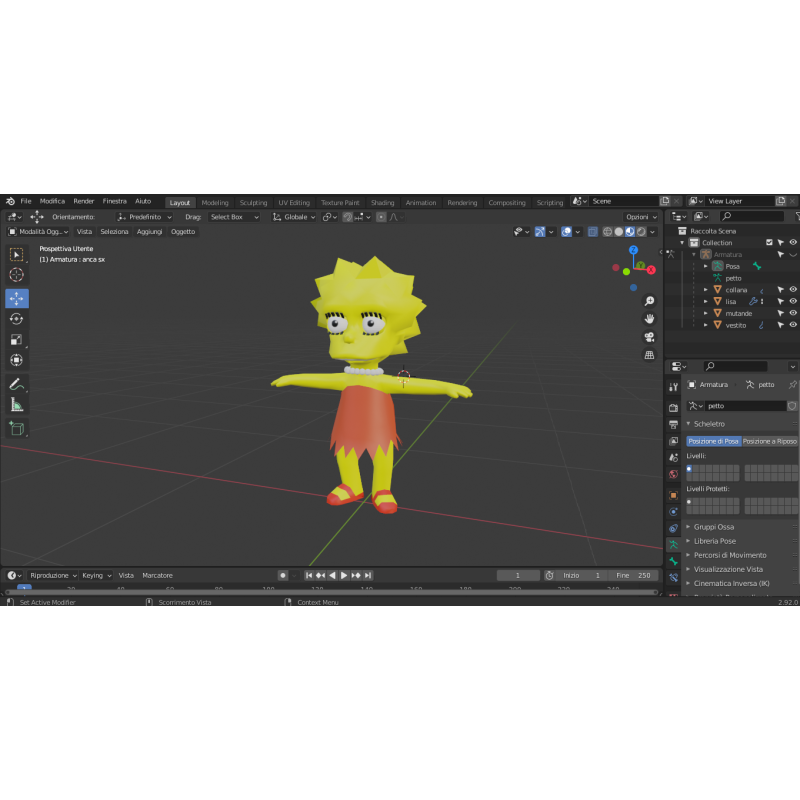This screenshot has width=800, height=800.
Task: Select Posizione di Posa mode
Action: pyautogui.click(x=713, y=441)
